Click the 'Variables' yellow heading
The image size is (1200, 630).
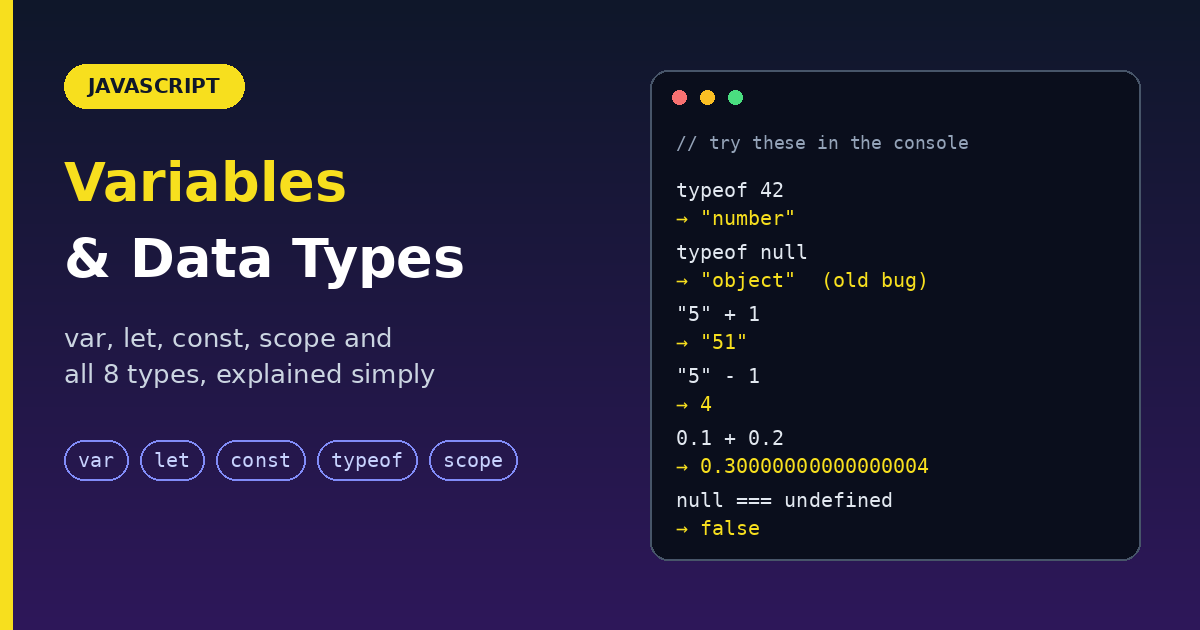(205, 183)
